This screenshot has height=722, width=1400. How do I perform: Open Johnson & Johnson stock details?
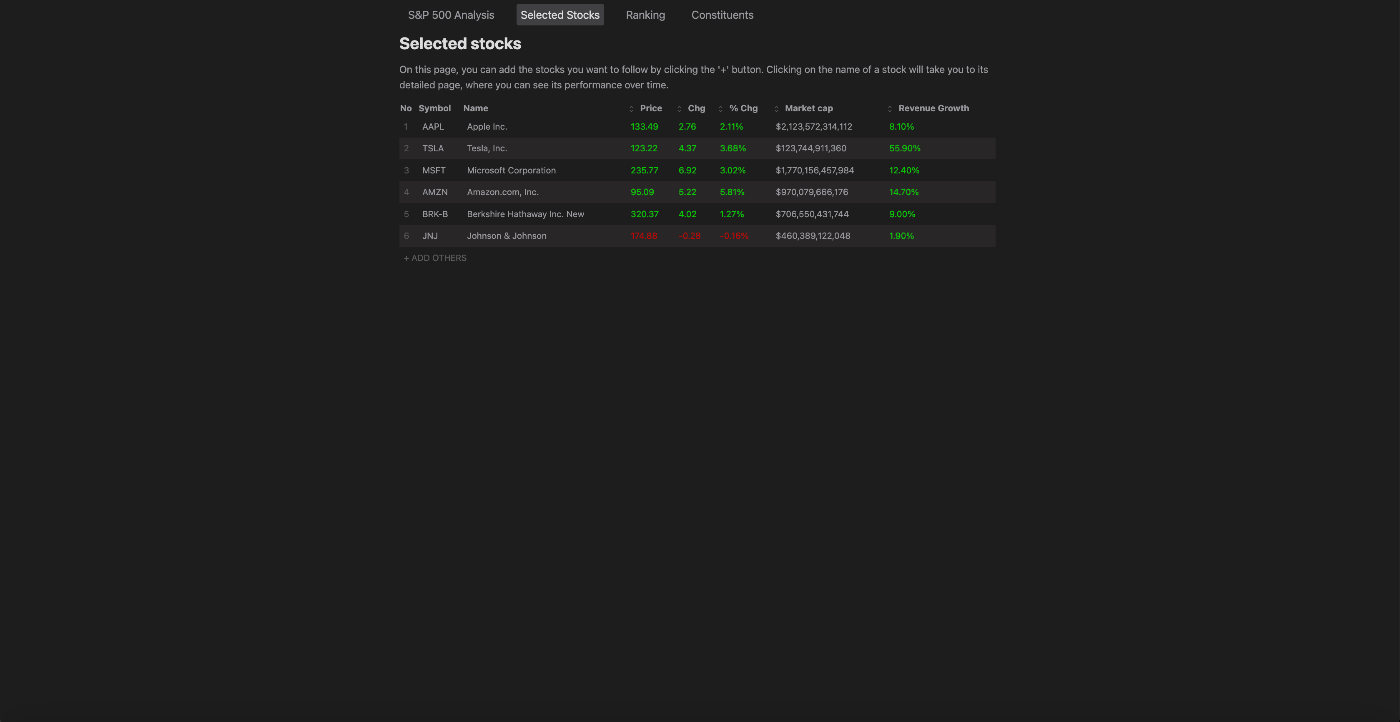coord(507,237)
